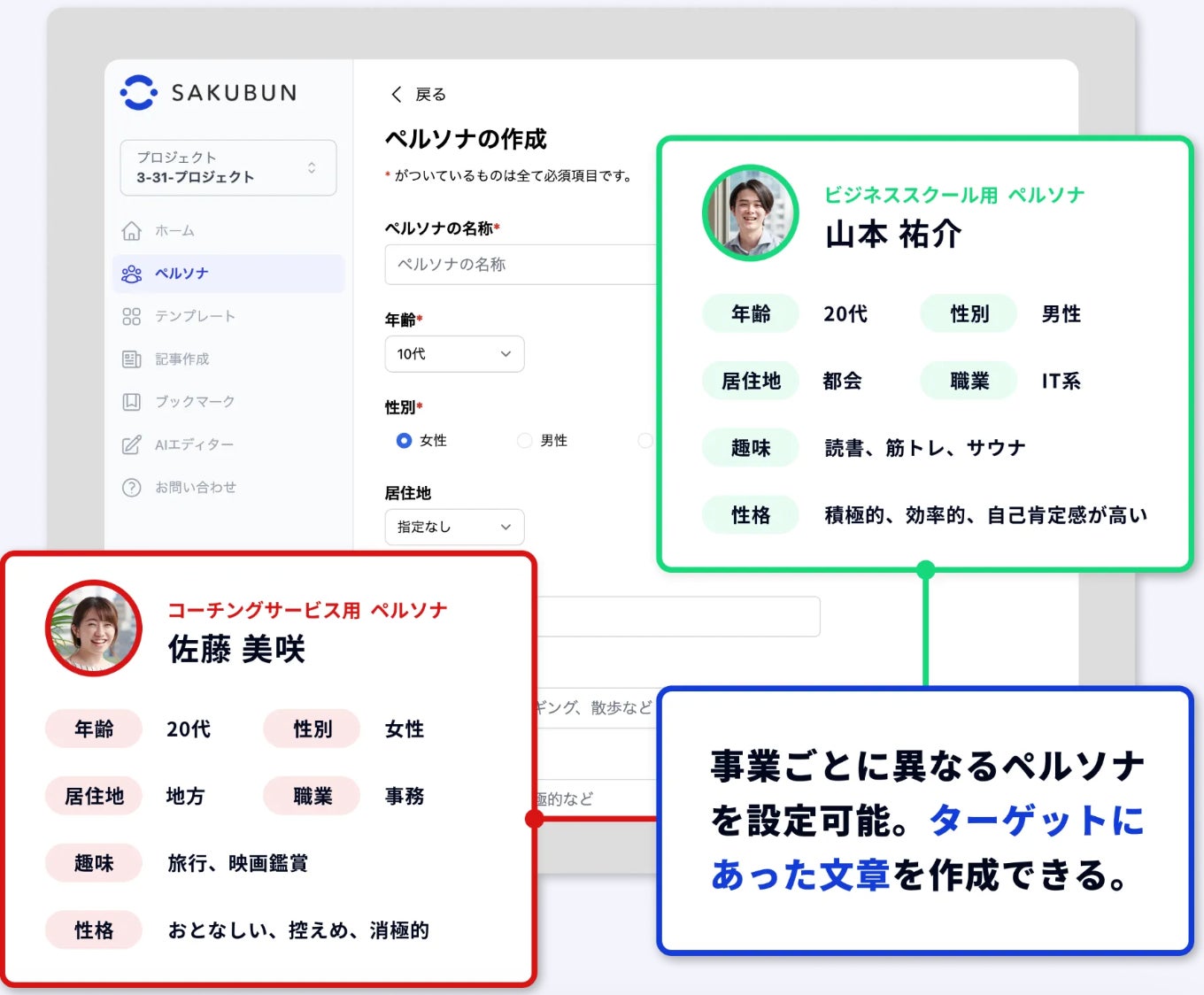The image size is (1204, 995).
Task: Click the ペルソナの作成 page heading
Action: click(x=466, y=139)
